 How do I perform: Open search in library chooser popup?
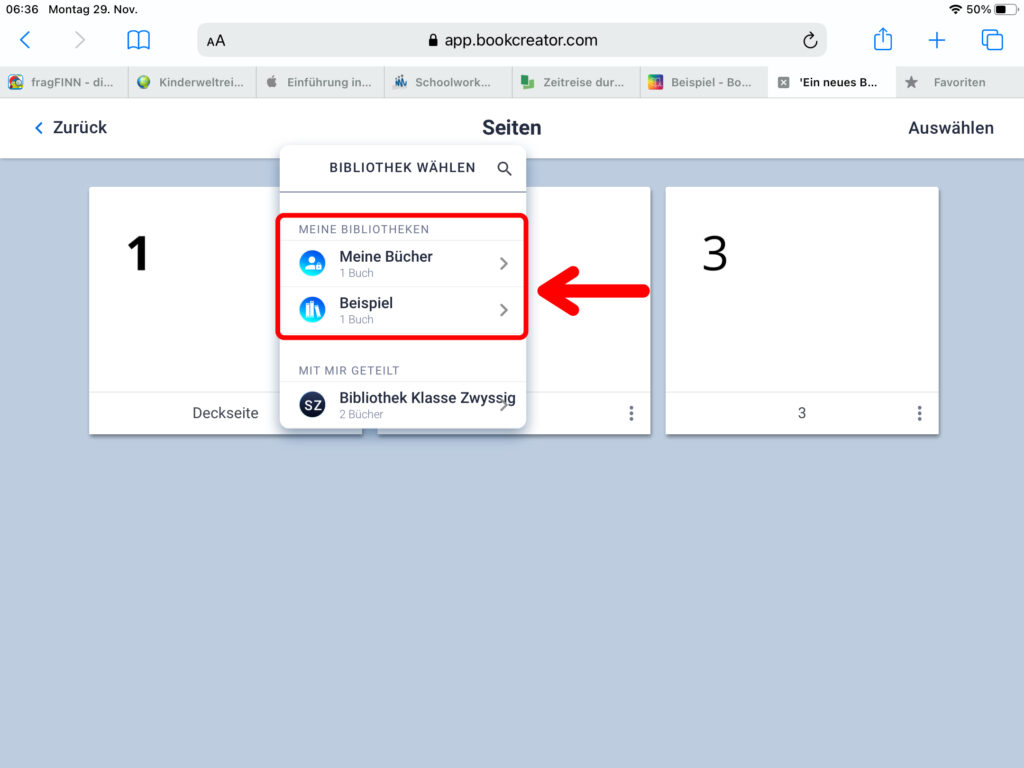pos(505,168)
